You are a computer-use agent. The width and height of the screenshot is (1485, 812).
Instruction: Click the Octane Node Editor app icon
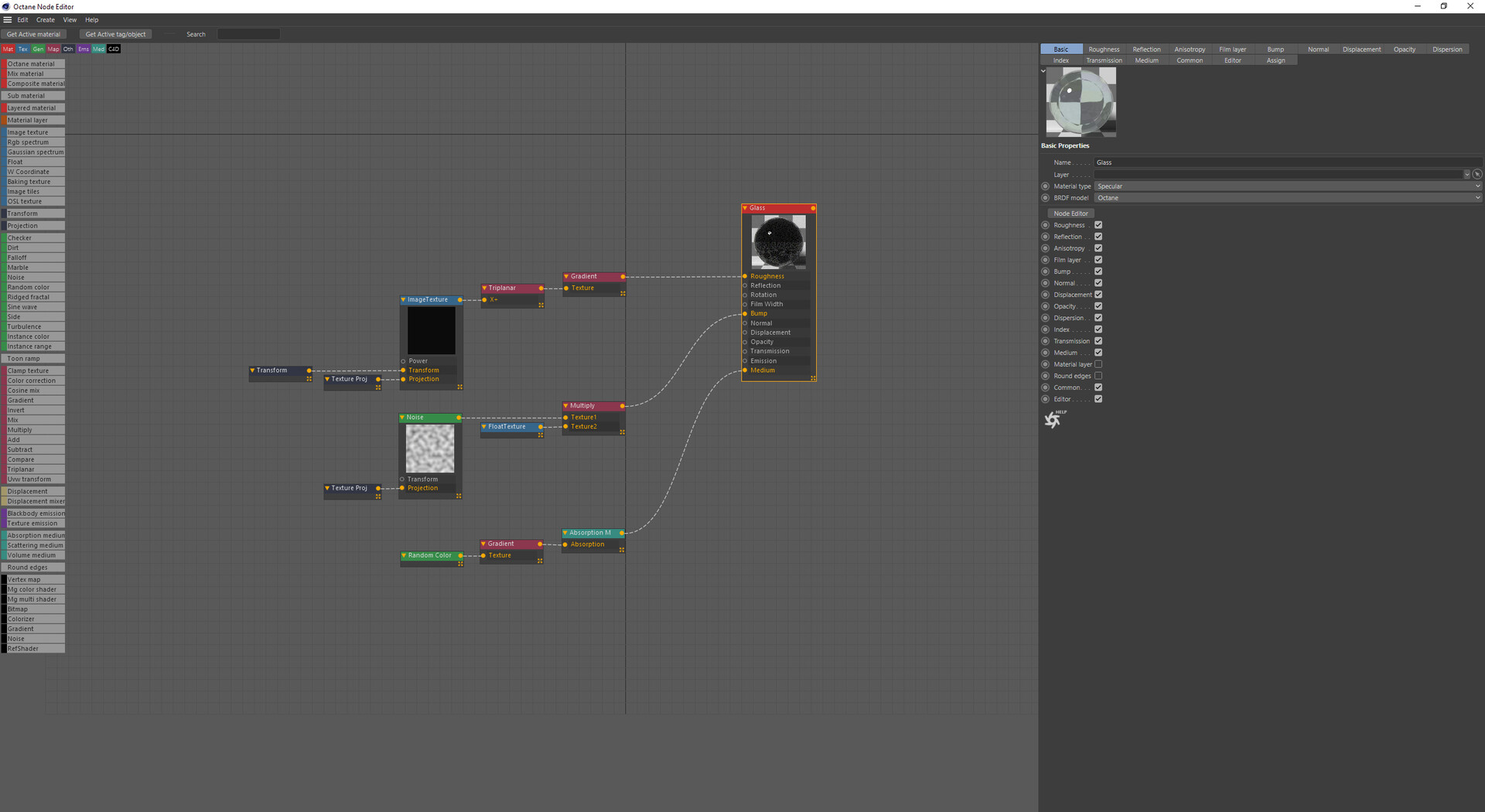pos(6,6)
